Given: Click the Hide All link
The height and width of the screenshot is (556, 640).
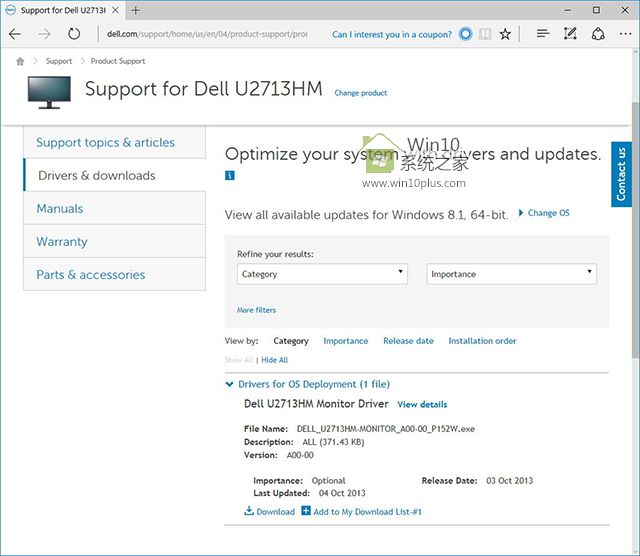Looking at the screenshot, I should coord(274,360).
